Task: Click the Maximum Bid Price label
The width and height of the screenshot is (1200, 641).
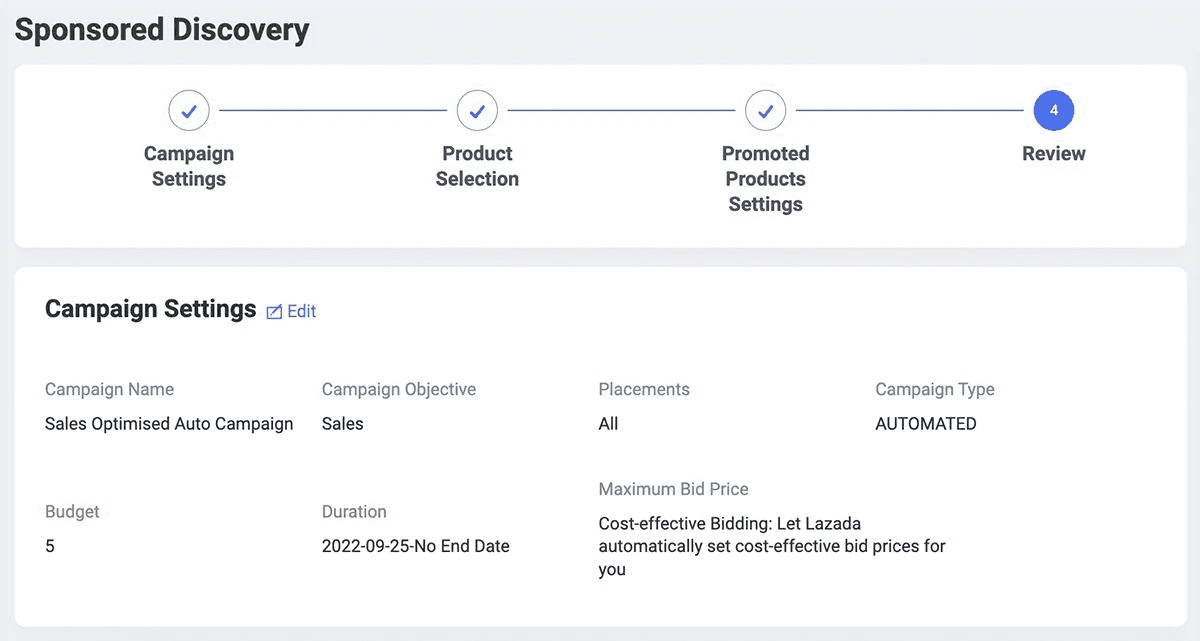Action: tap(673, 489)
